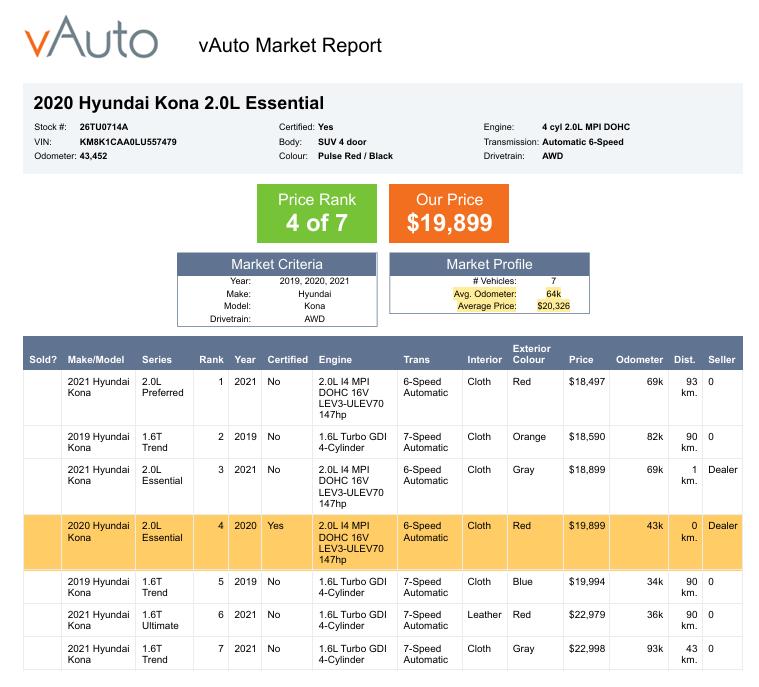This screenshot has width=759, height=687.
Task: Click the Seller column header
Action: point(721,359)
